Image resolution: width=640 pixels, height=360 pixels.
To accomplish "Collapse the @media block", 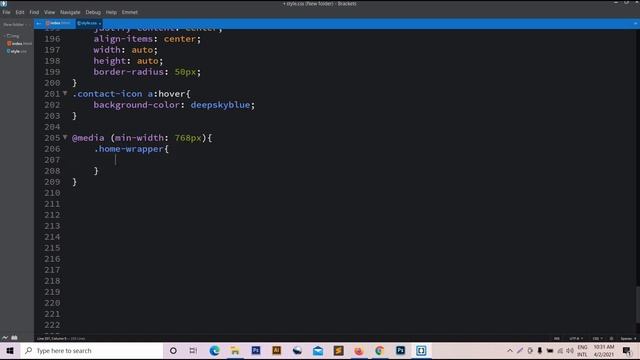I will (65, 138).
